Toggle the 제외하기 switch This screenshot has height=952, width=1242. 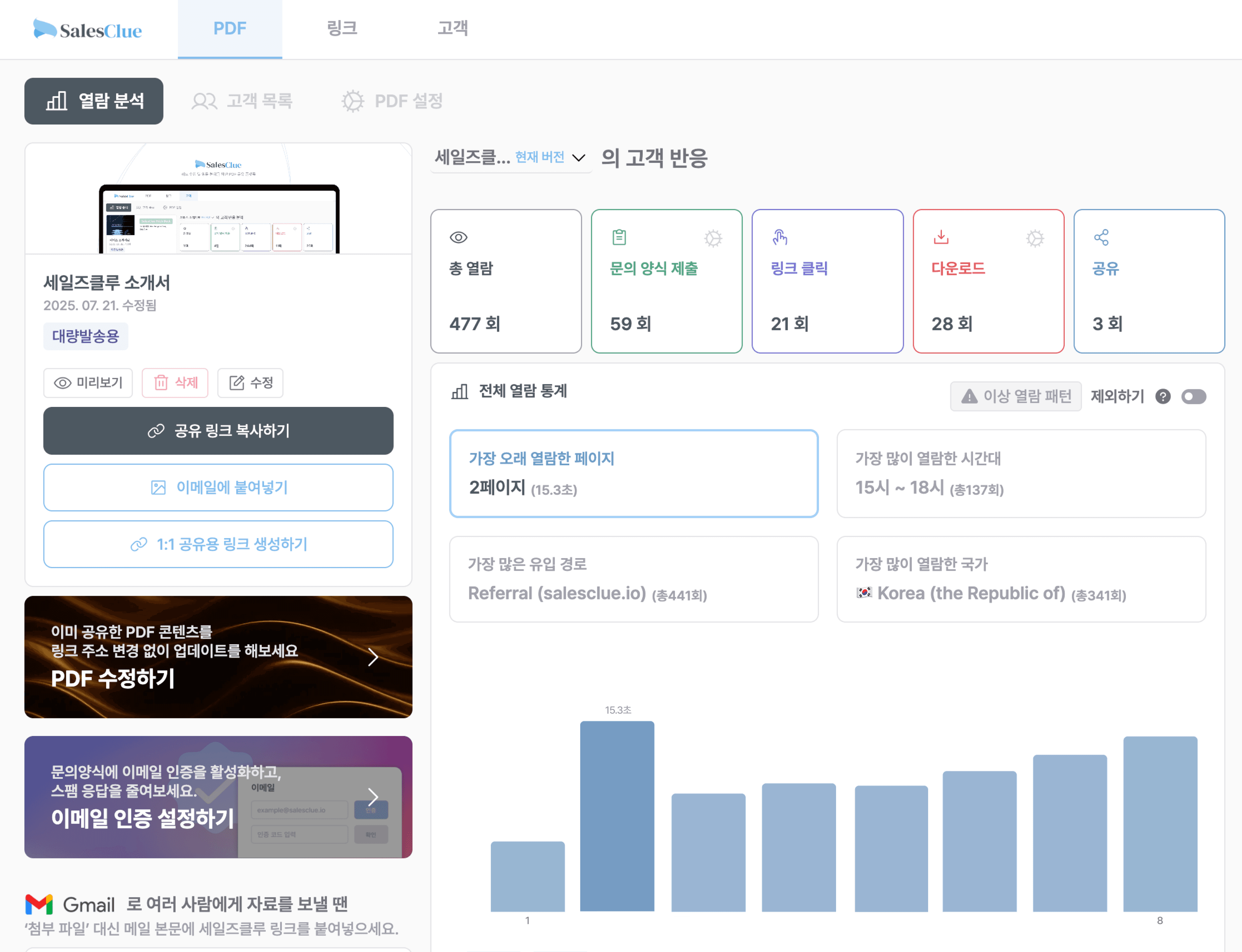coord(1193,397)
